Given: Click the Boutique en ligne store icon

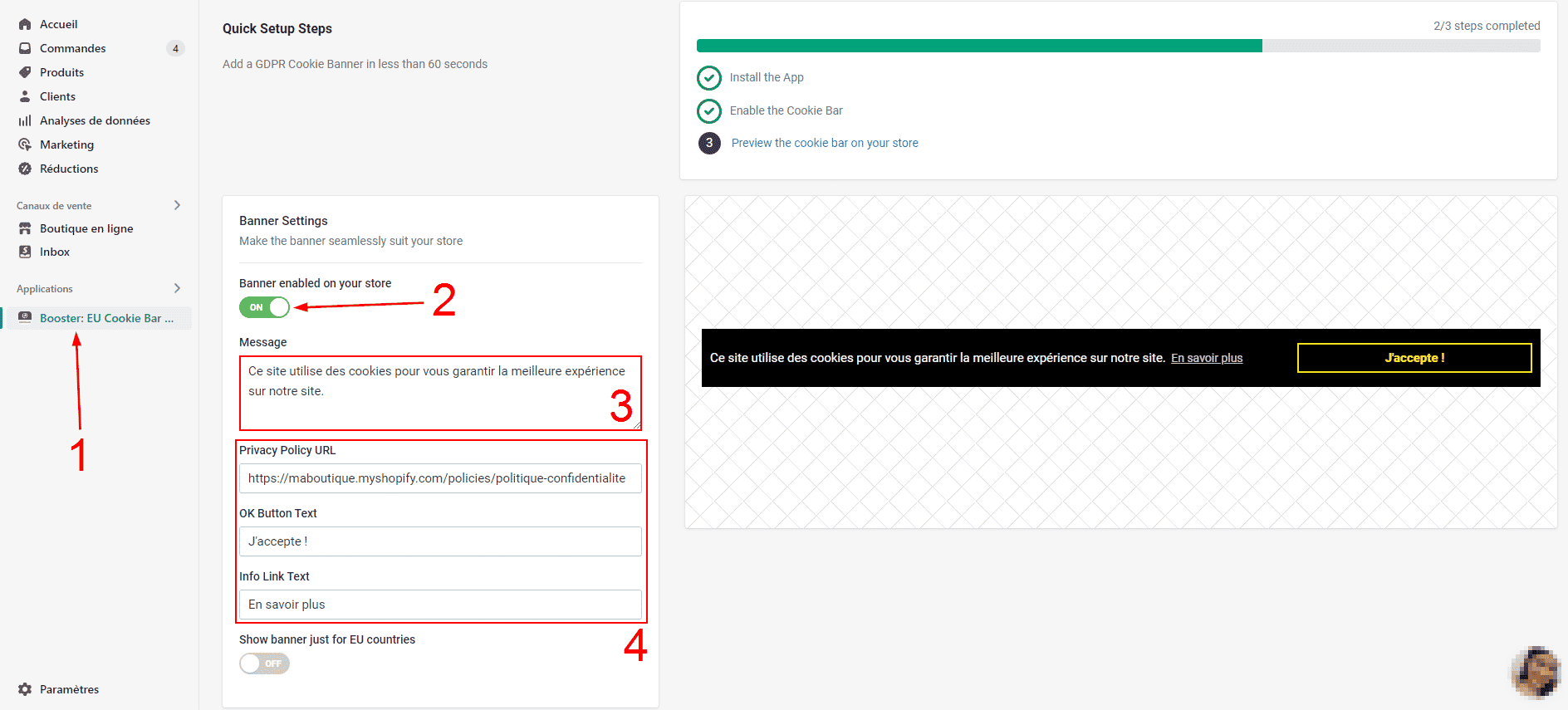Looking at the screenshot, I should click(25, 228).
